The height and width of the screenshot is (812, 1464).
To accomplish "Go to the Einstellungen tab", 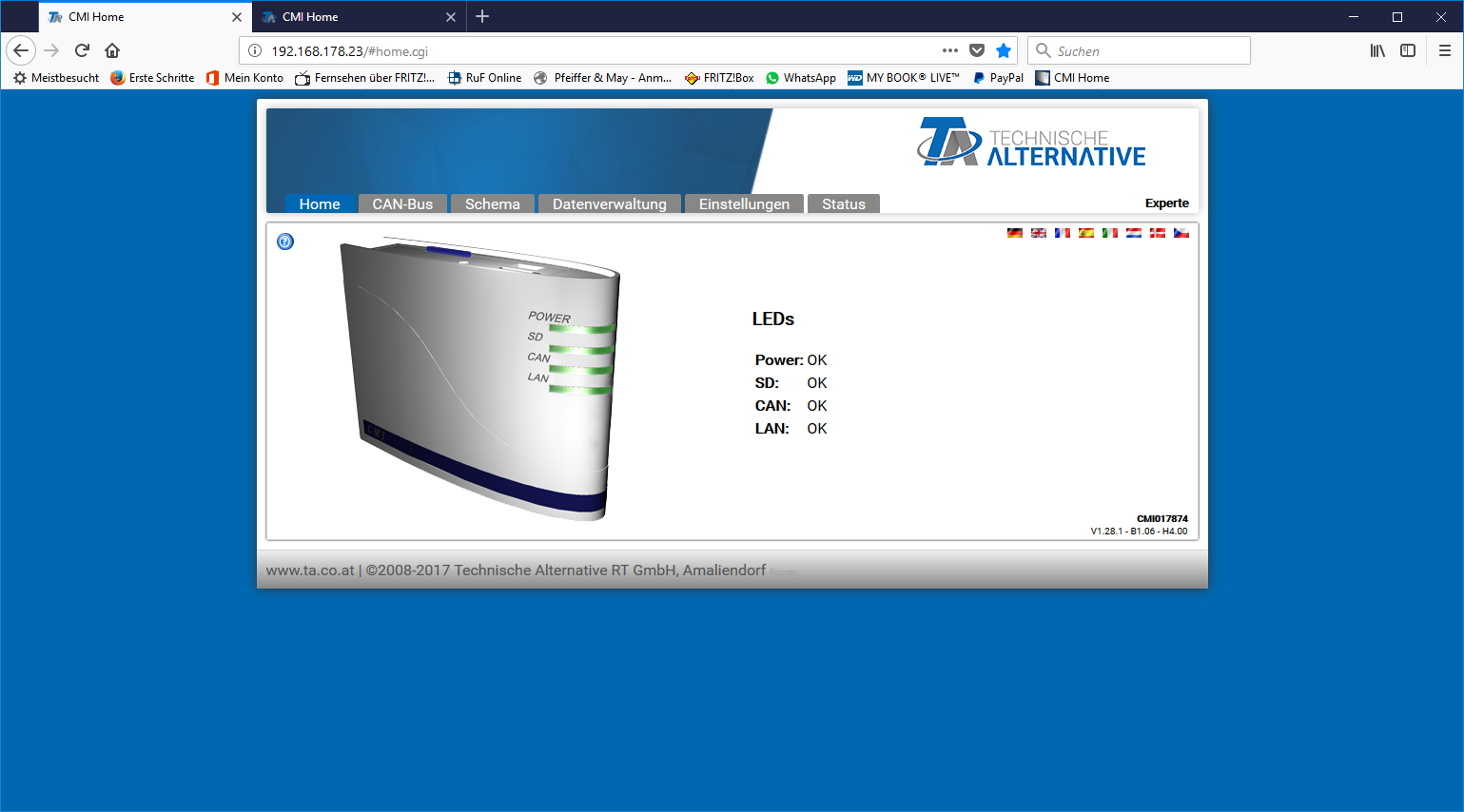I will pos(744,204).
